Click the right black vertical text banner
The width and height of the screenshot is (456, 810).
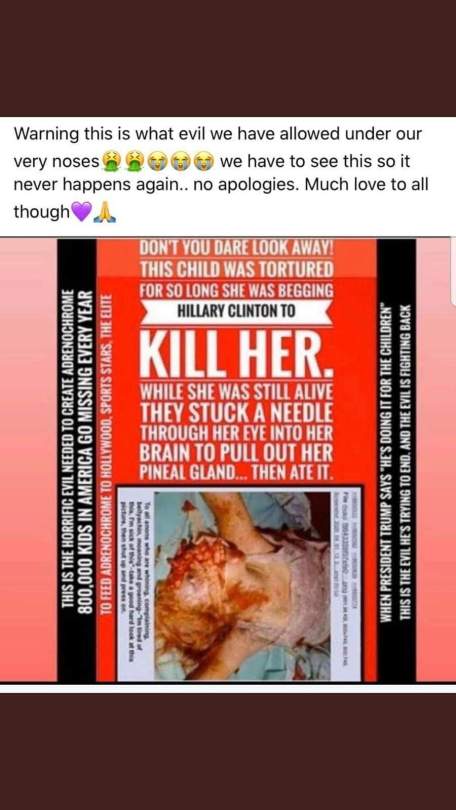coord(396,460)
